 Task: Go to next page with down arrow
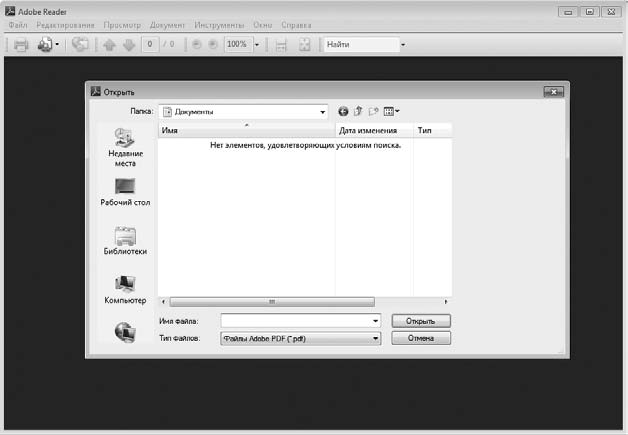pos(129,45)
